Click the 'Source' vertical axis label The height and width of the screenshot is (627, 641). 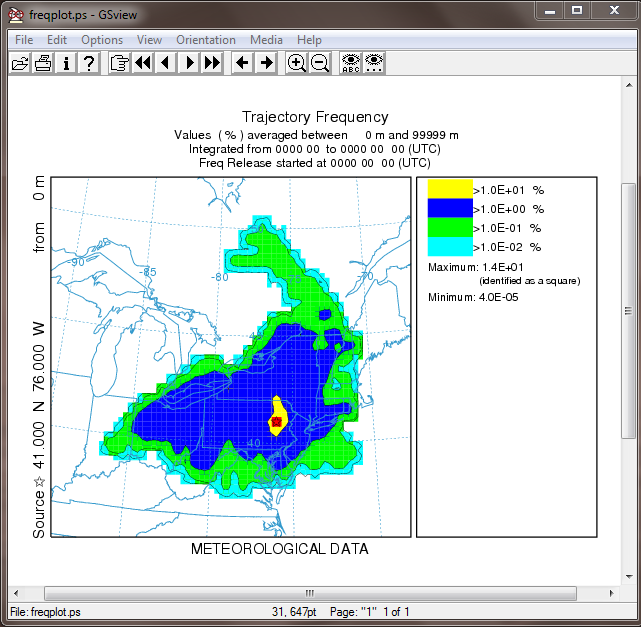pos(39,515)
